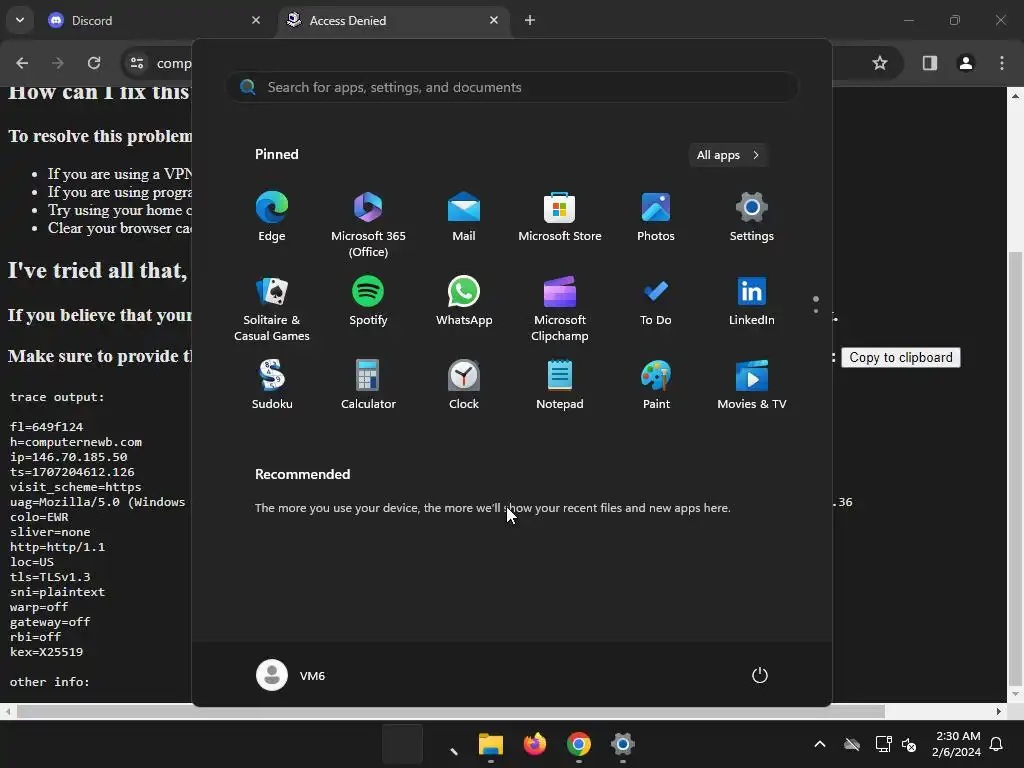Reload the page in Chrome
1024x768 pixels.
94,63
